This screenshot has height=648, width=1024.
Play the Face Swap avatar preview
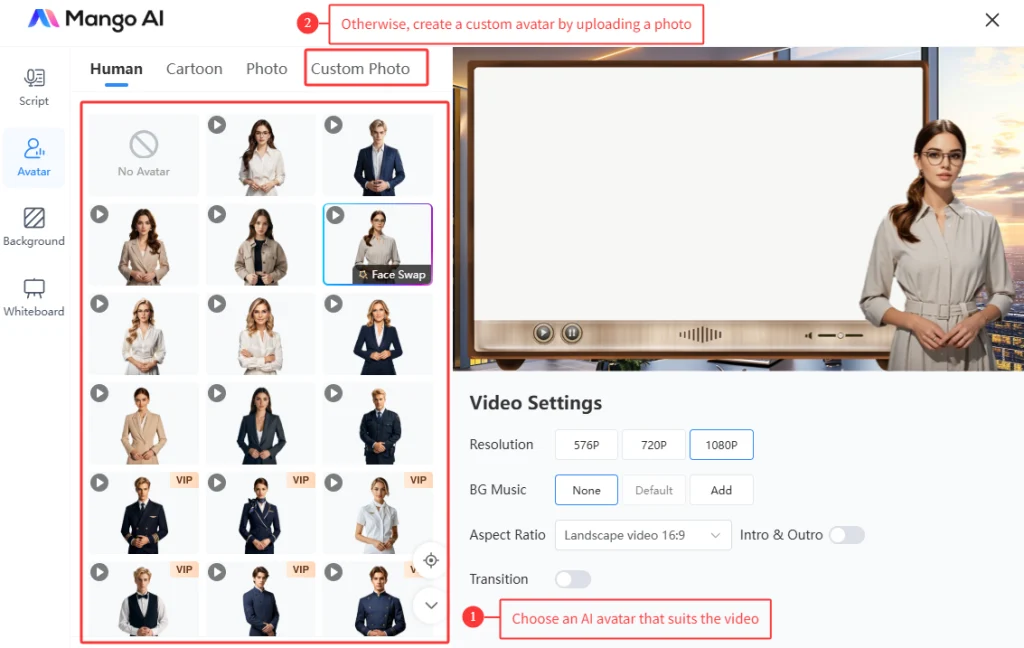coord(334,214)
